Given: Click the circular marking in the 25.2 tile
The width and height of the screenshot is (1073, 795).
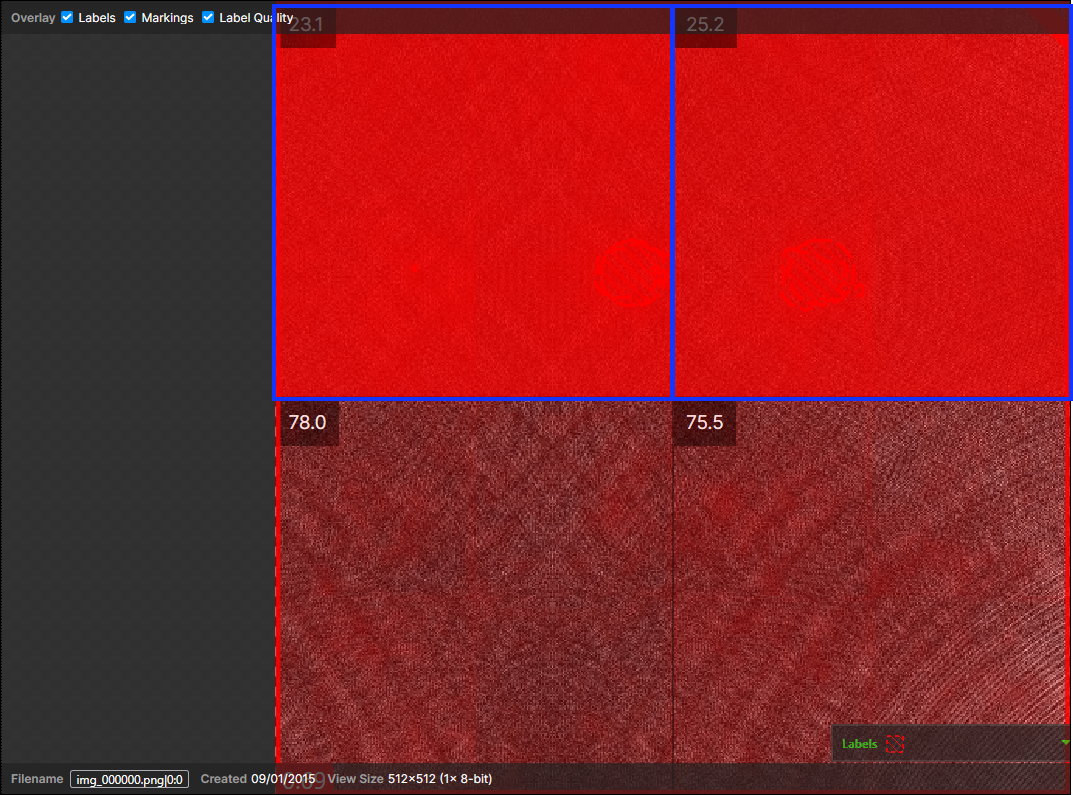Looking at the screenshot, I should 816,272.
